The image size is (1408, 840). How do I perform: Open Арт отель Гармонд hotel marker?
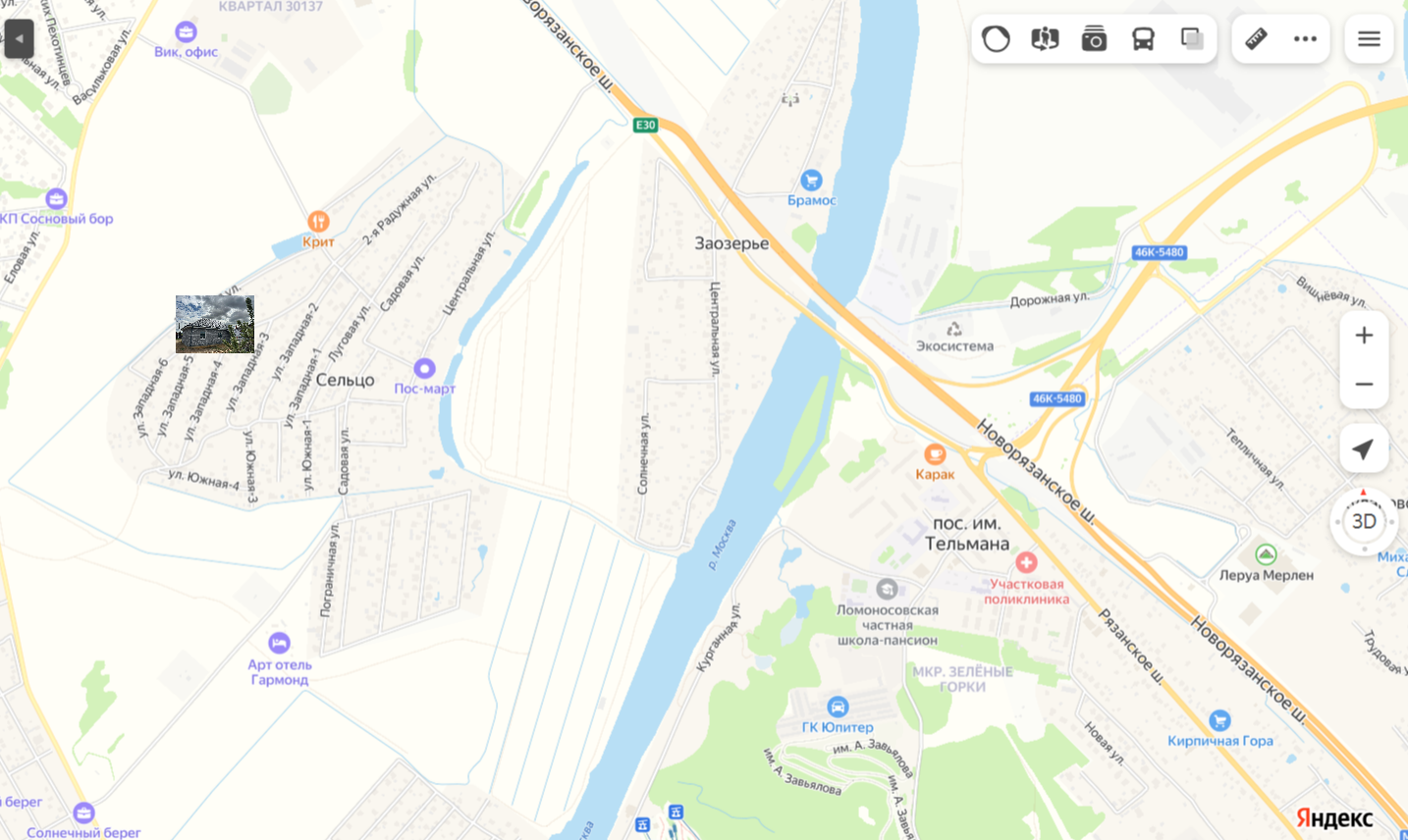point(279,643)
